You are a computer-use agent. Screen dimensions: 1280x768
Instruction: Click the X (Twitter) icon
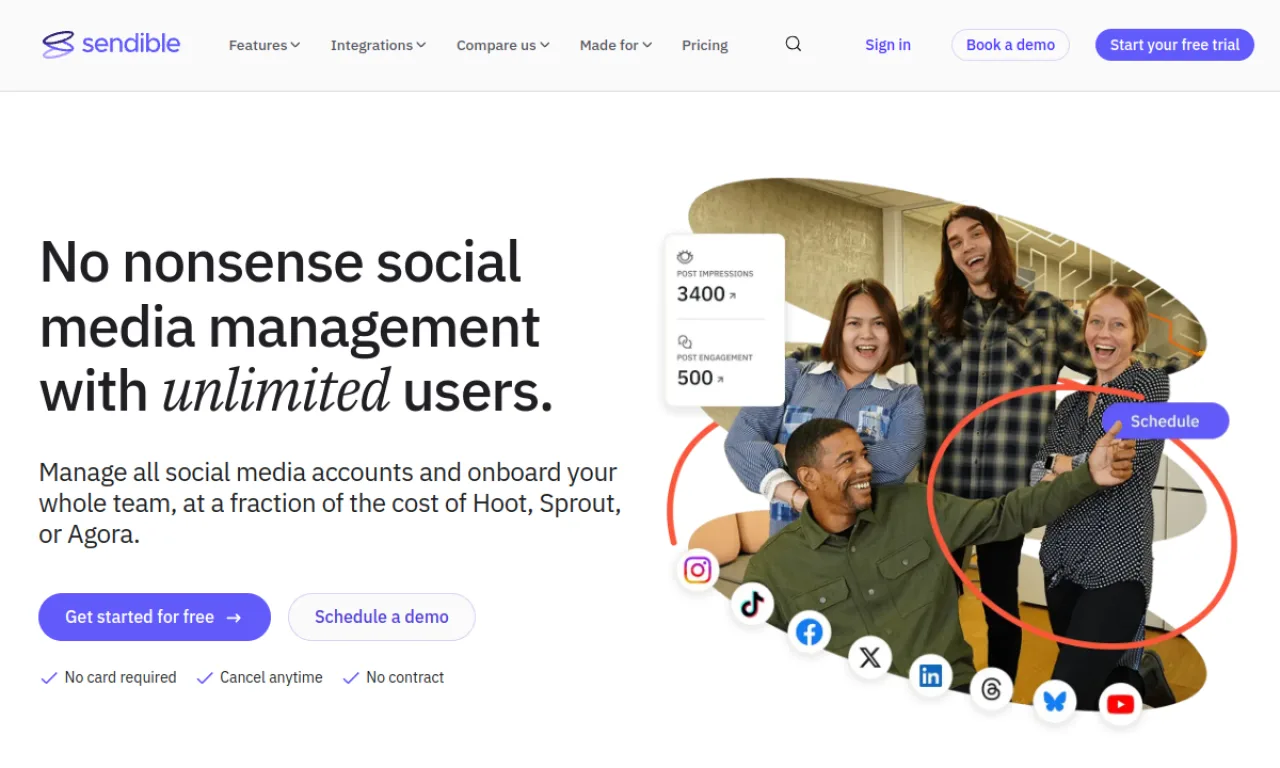(870, 657)
